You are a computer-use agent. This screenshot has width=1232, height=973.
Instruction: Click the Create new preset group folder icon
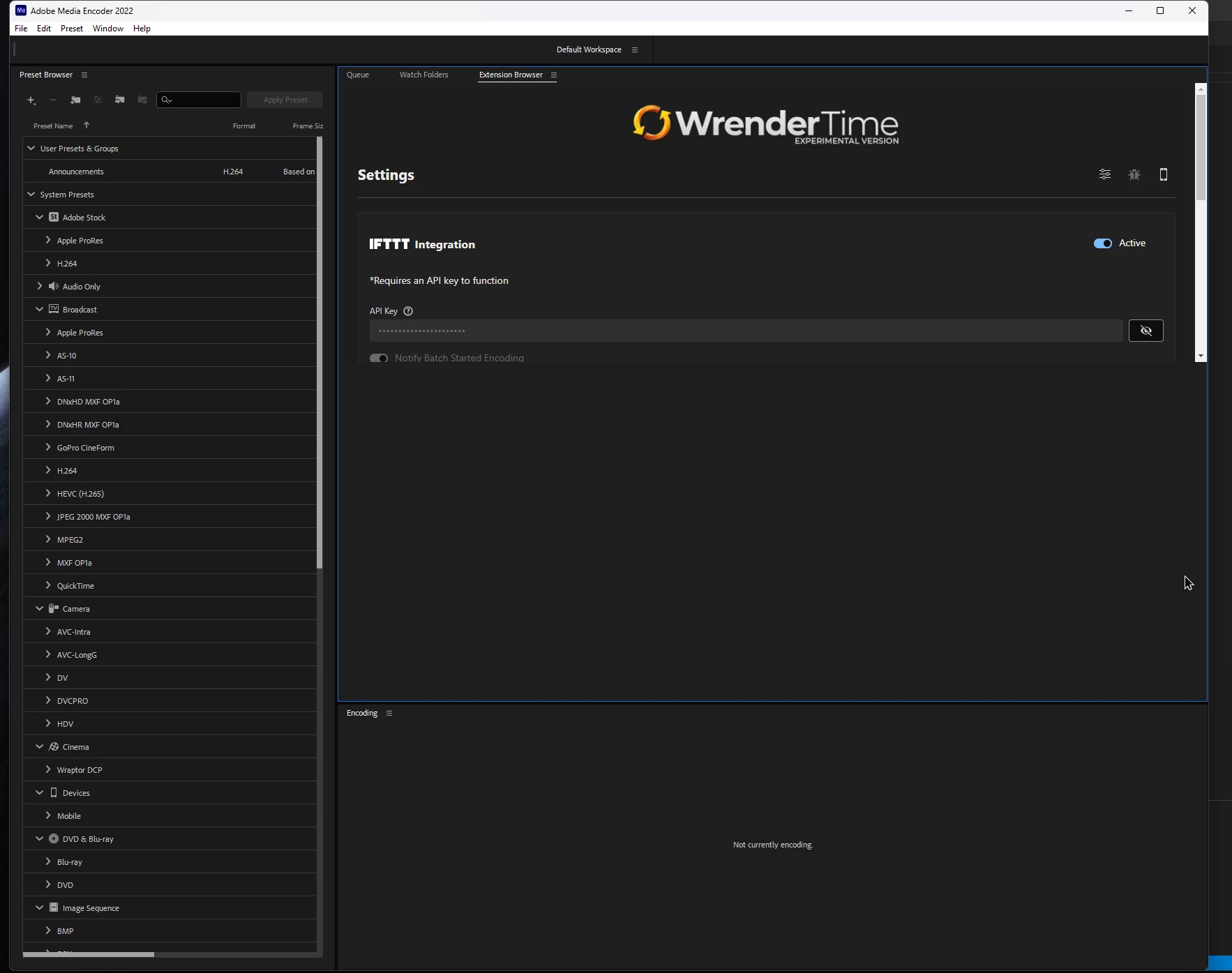pos(75,100)
